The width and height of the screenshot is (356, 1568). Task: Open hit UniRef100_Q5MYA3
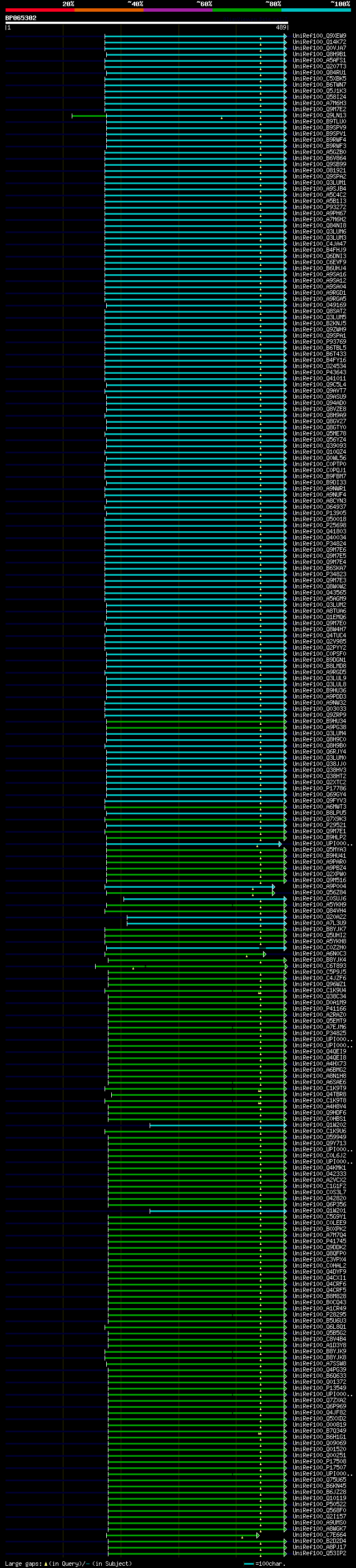click(x=319, y=850)
